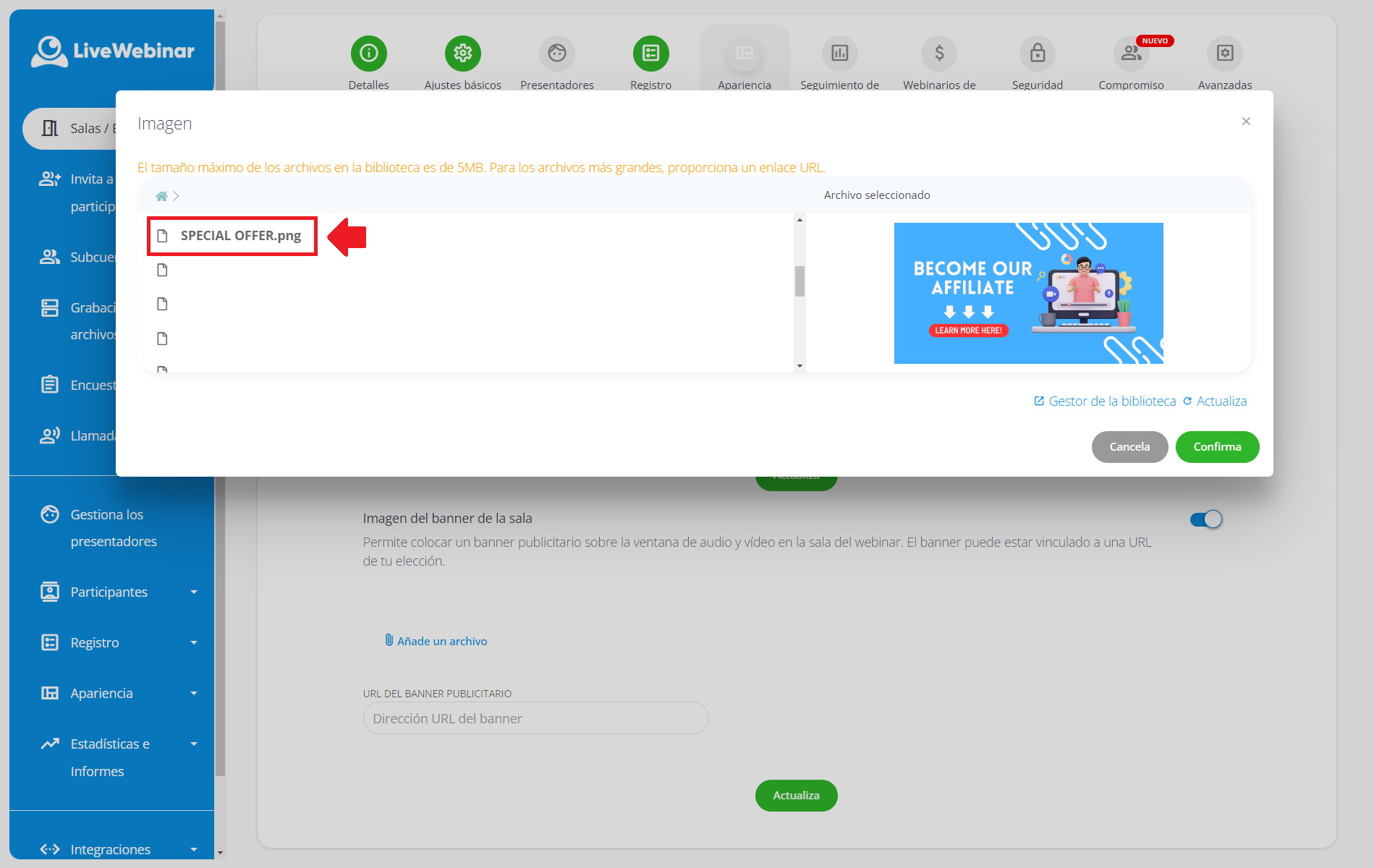1374x868 pixels.
Task: Confirm the image selection with Confirma
Action: (1217, 447)
